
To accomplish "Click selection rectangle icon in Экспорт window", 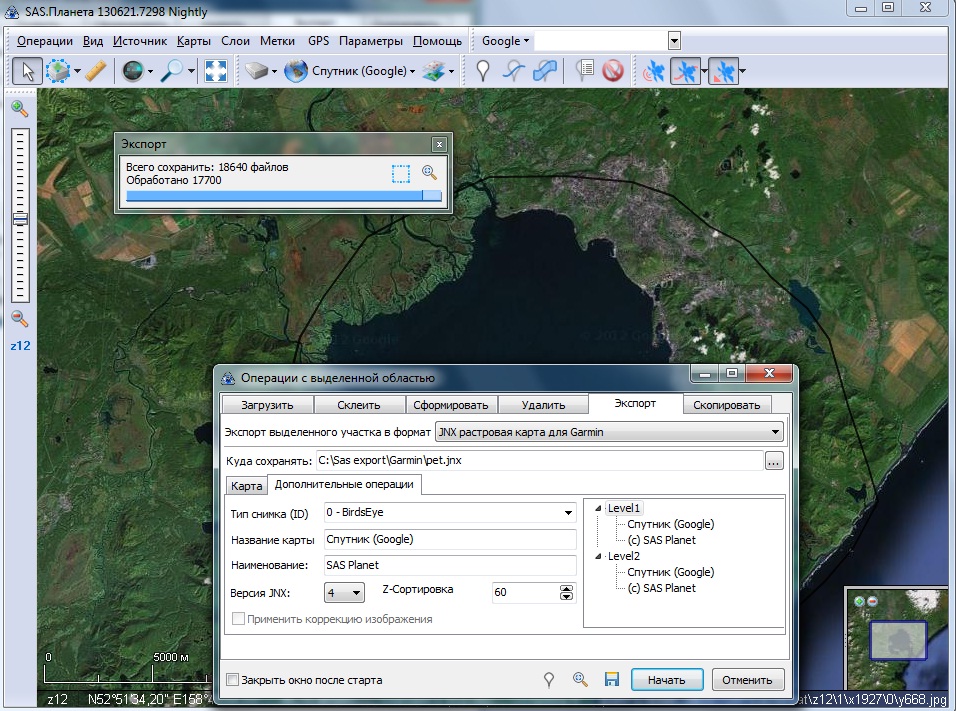I will 401,173.
